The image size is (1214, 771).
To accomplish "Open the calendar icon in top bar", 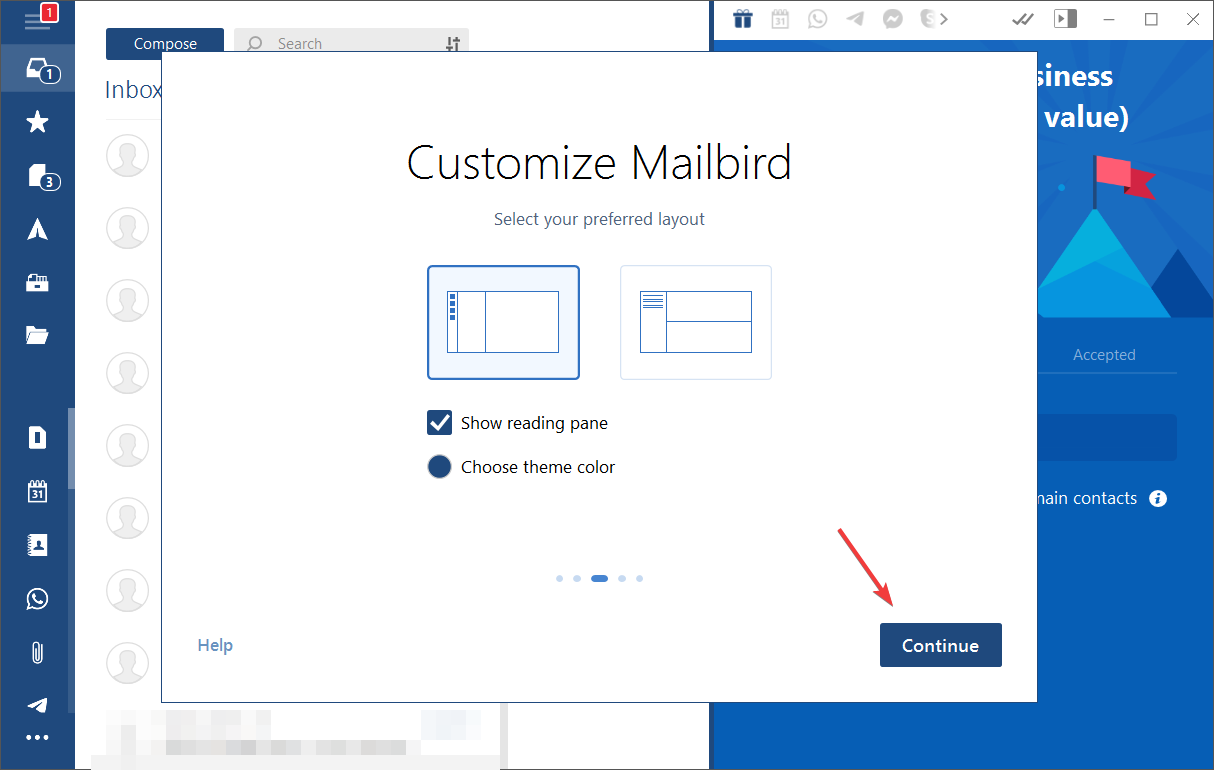I will (780, 18).
